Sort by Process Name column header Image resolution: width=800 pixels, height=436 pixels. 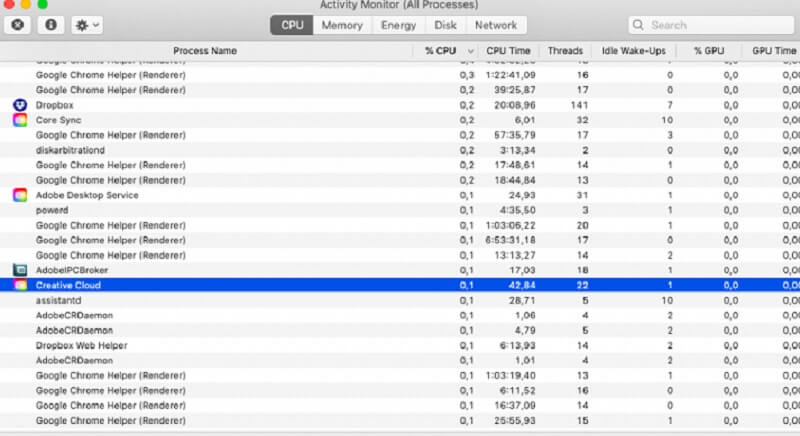[x=205, y=50]
